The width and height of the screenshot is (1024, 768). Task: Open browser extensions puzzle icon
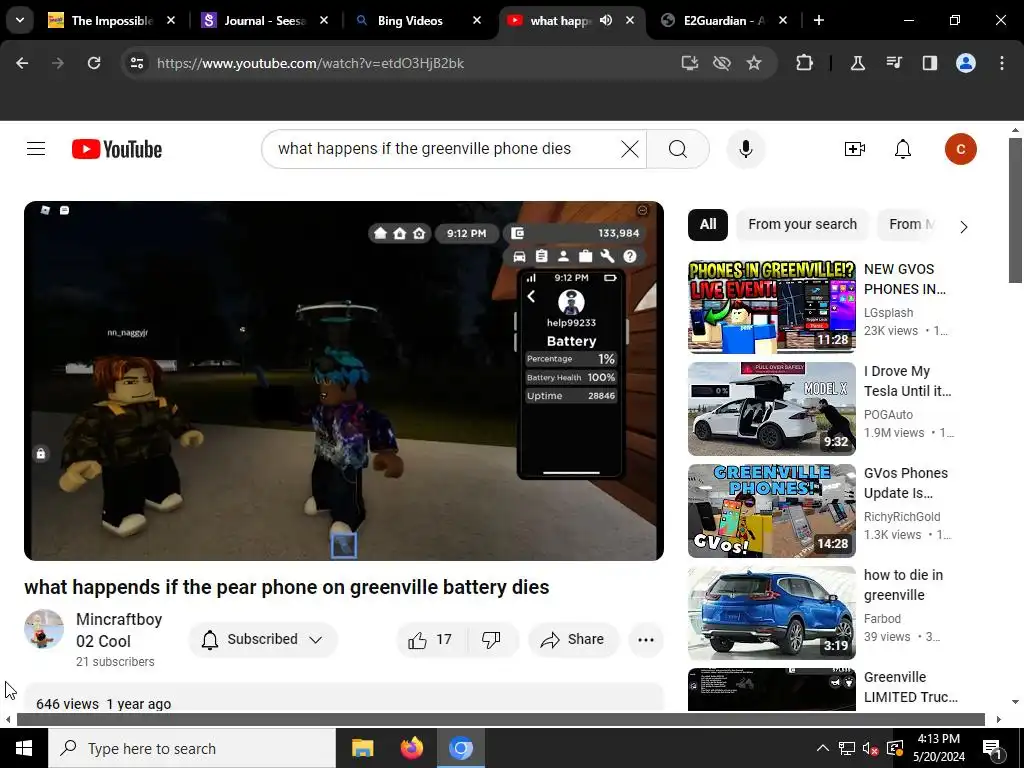click(805, 63)
